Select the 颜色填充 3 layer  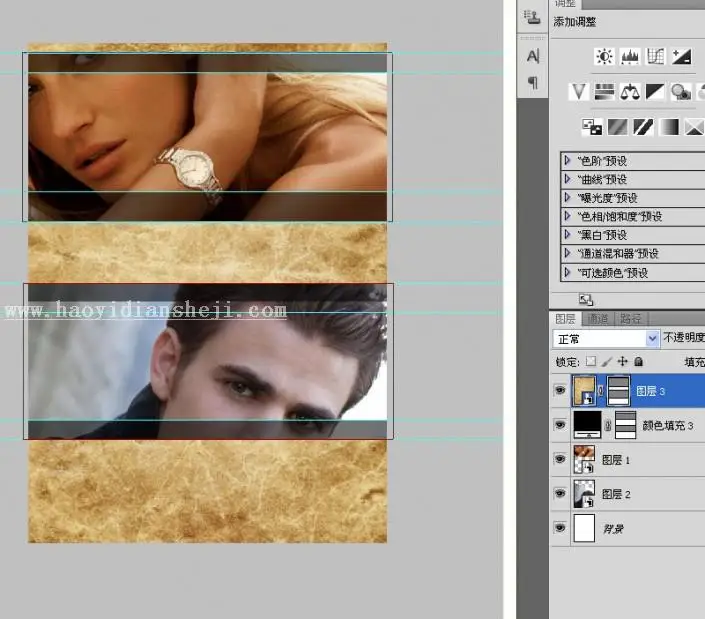click(x=668, y=425)
